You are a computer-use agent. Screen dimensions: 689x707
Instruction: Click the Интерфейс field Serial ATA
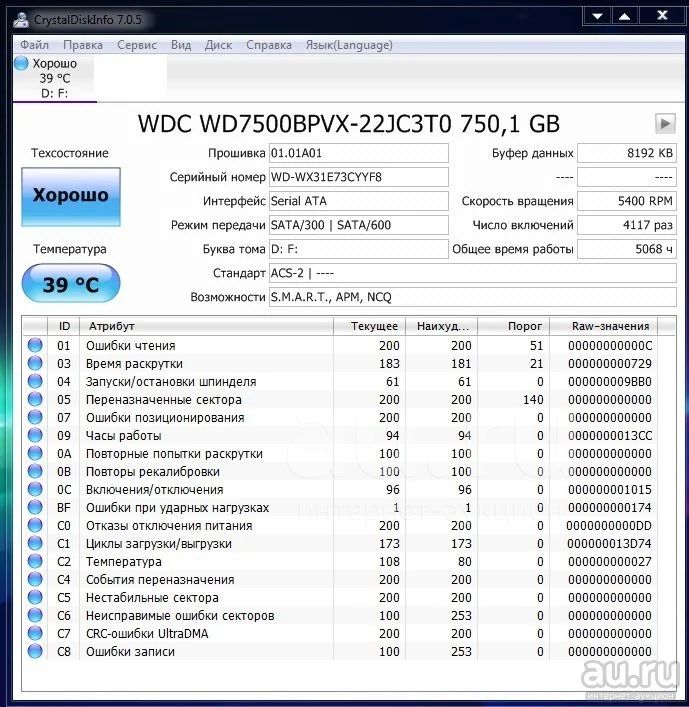pos(359,201)
